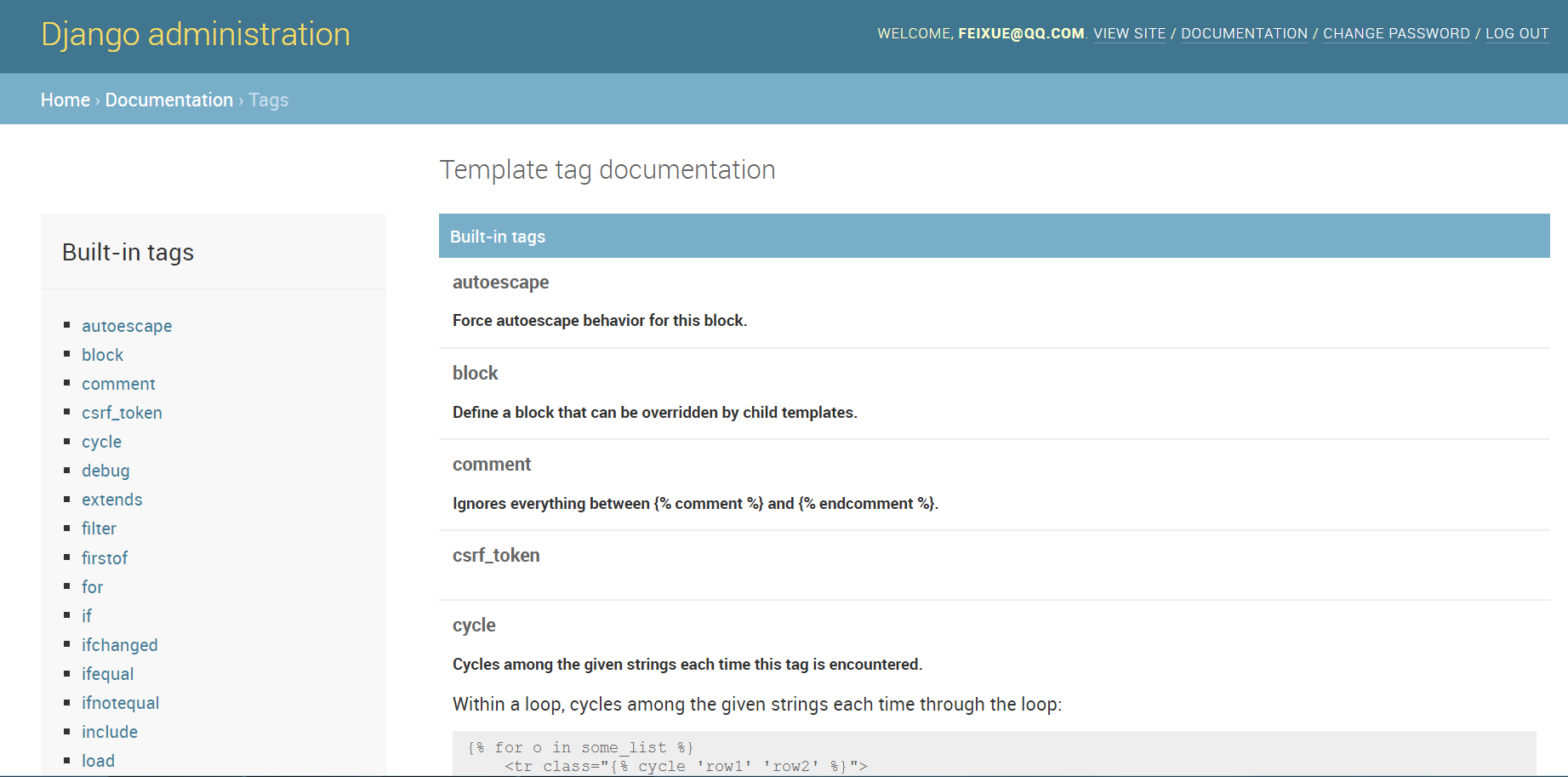Click the Home breadcrumb

65,100
